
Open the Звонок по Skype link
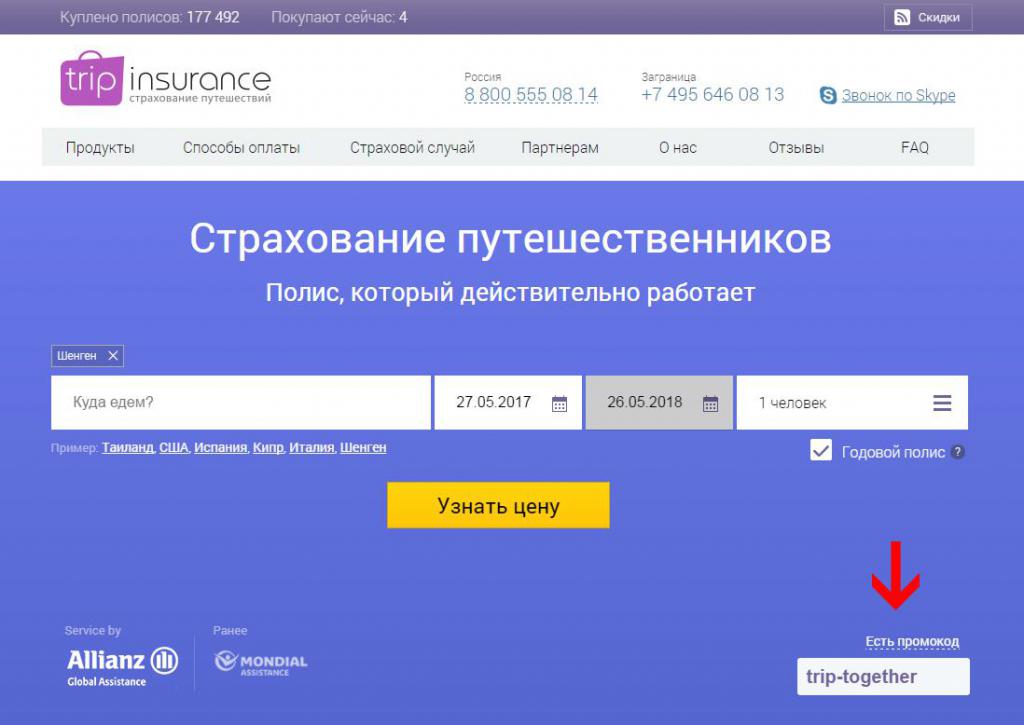tap(898, 95)
